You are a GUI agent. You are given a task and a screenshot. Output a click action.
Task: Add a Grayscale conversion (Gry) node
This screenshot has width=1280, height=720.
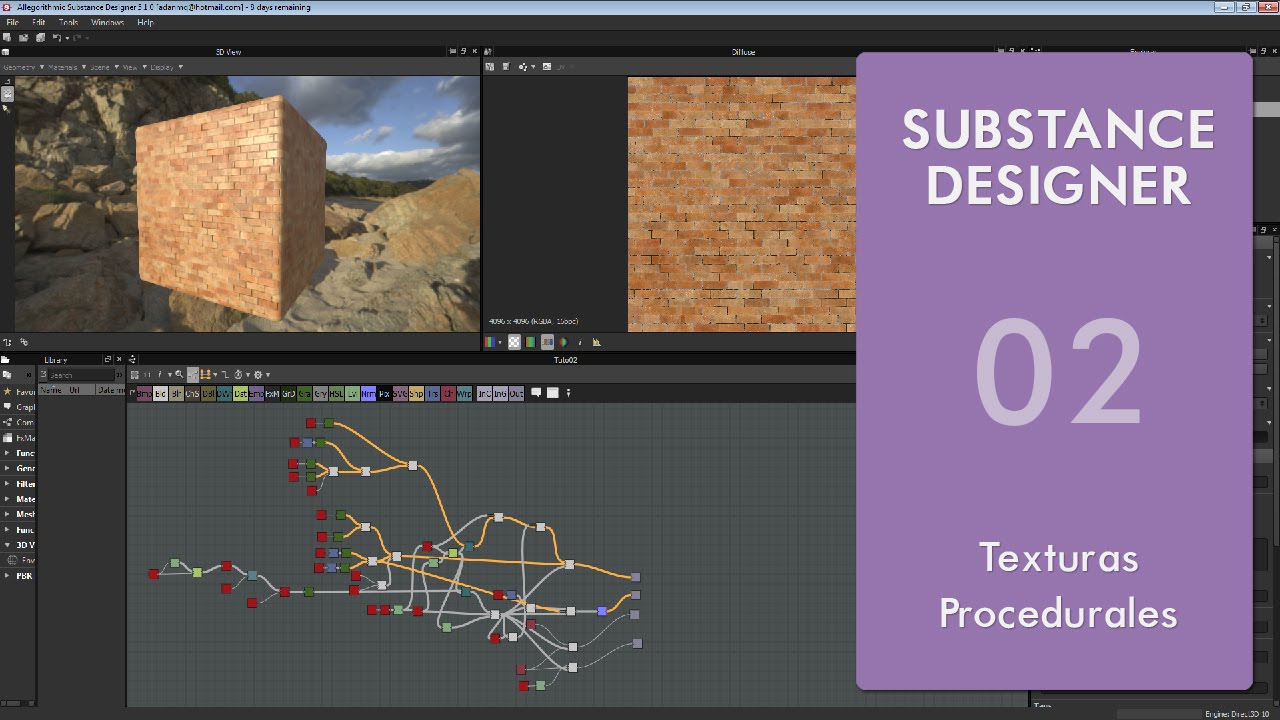pos(321,394)
